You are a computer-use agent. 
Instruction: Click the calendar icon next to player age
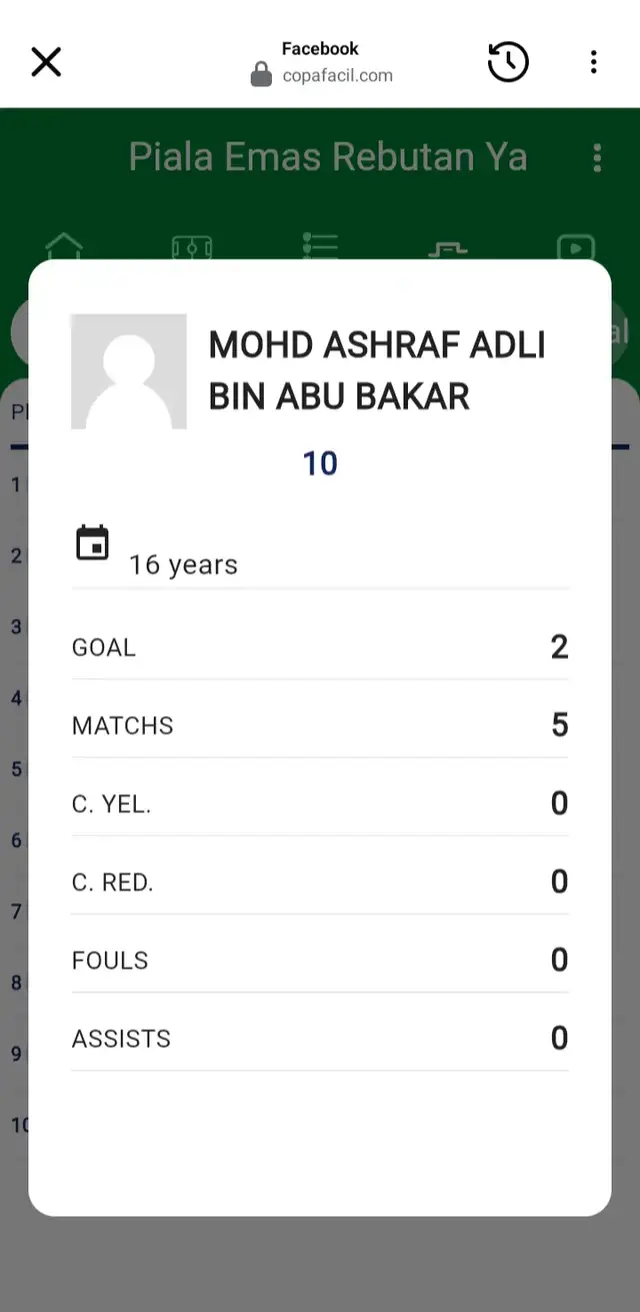(93, 542)
